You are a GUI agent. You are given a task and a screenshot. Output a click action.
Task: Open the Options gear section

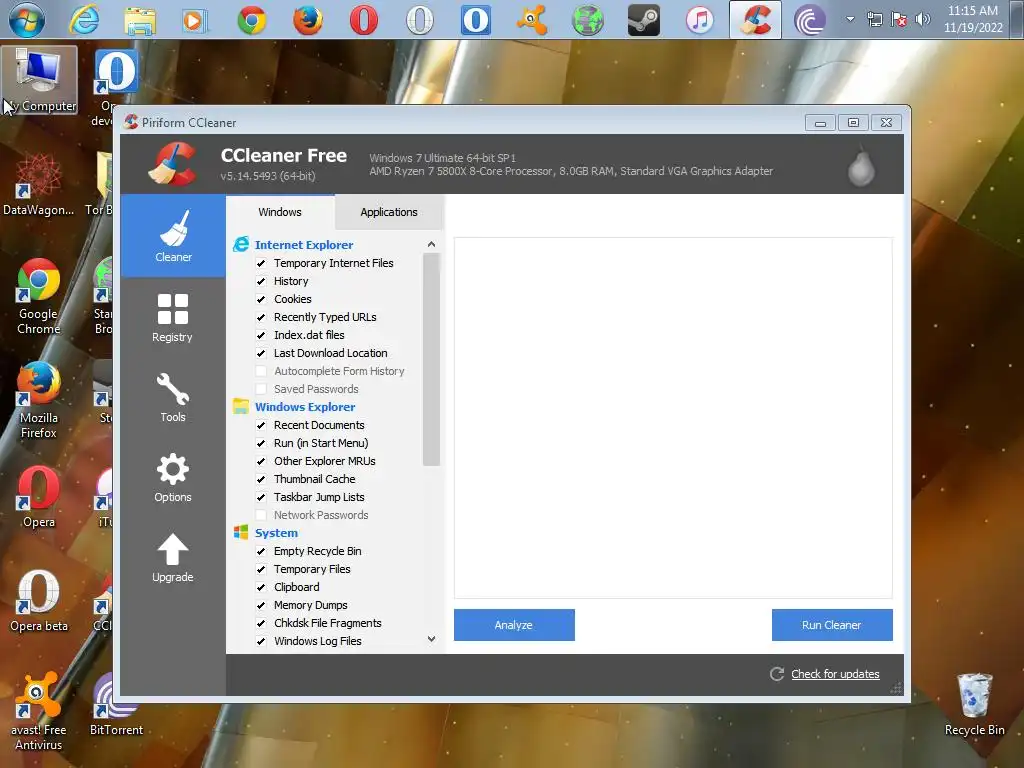[x=173, y=478]
